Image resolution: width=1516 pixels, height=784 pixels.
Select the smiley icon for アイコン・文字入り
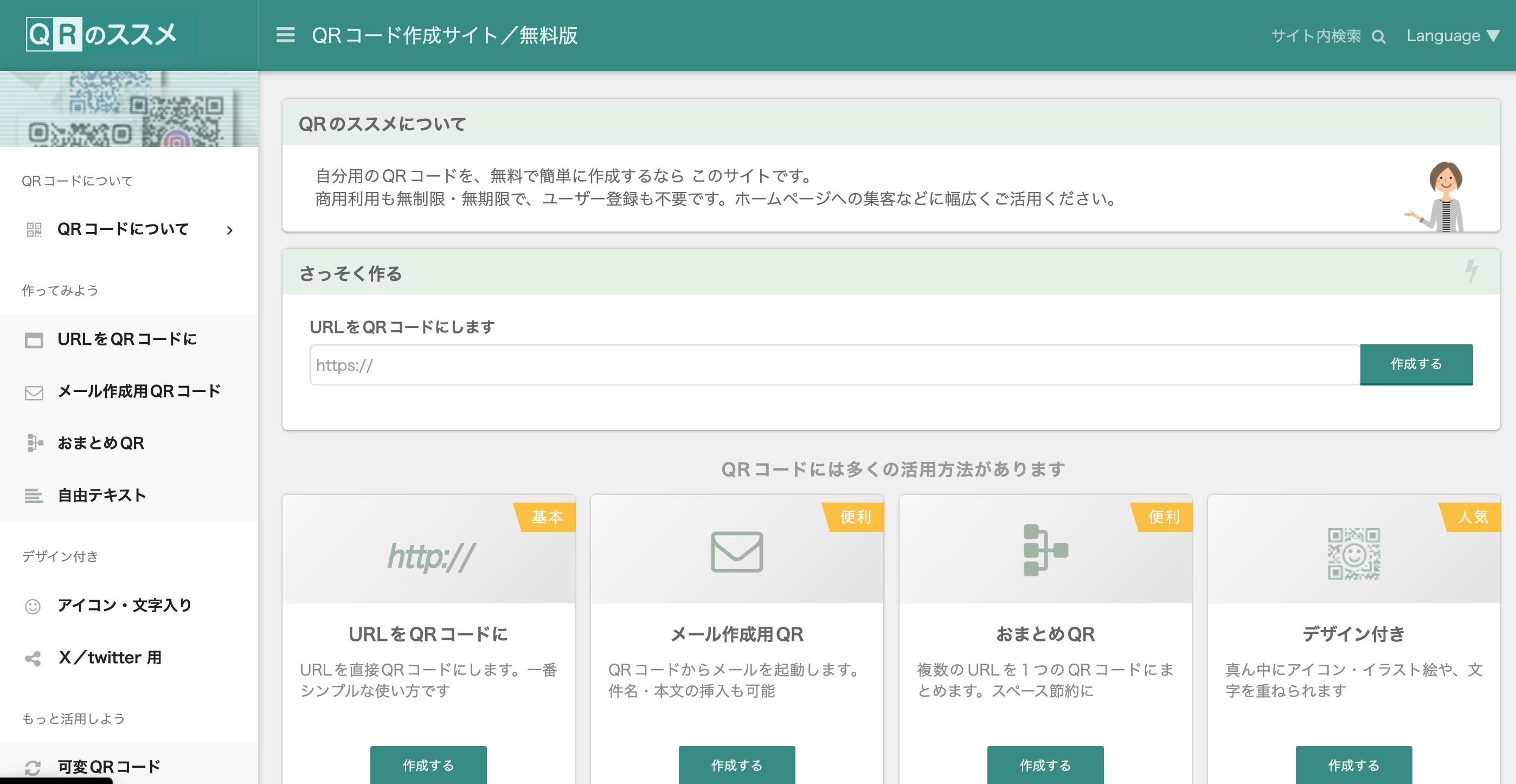(34, 605)
